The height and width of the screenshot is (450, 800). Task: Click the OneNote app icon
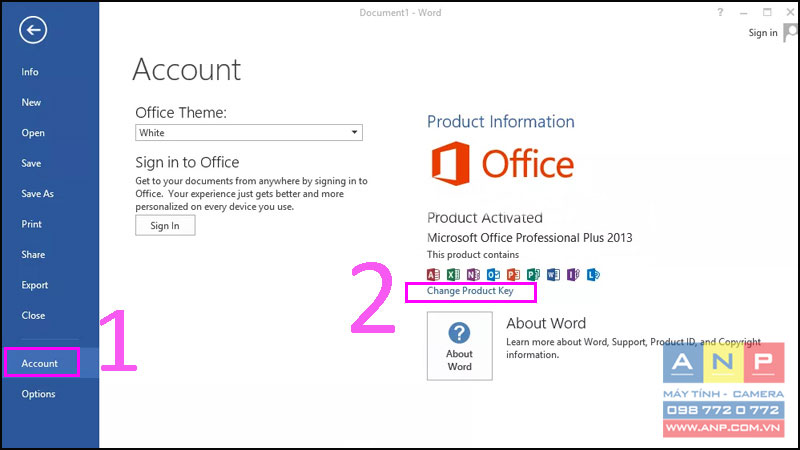(x=473, y=274)
